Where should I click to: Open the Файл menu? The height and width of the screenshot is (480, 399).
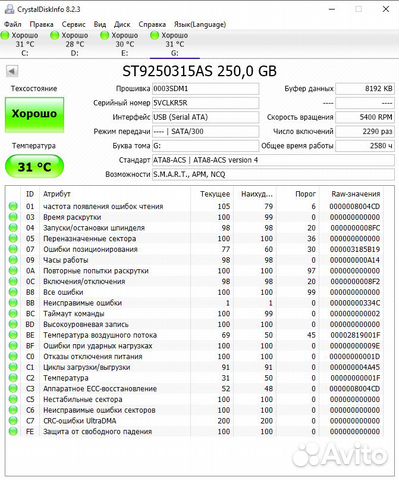point(13,24)
